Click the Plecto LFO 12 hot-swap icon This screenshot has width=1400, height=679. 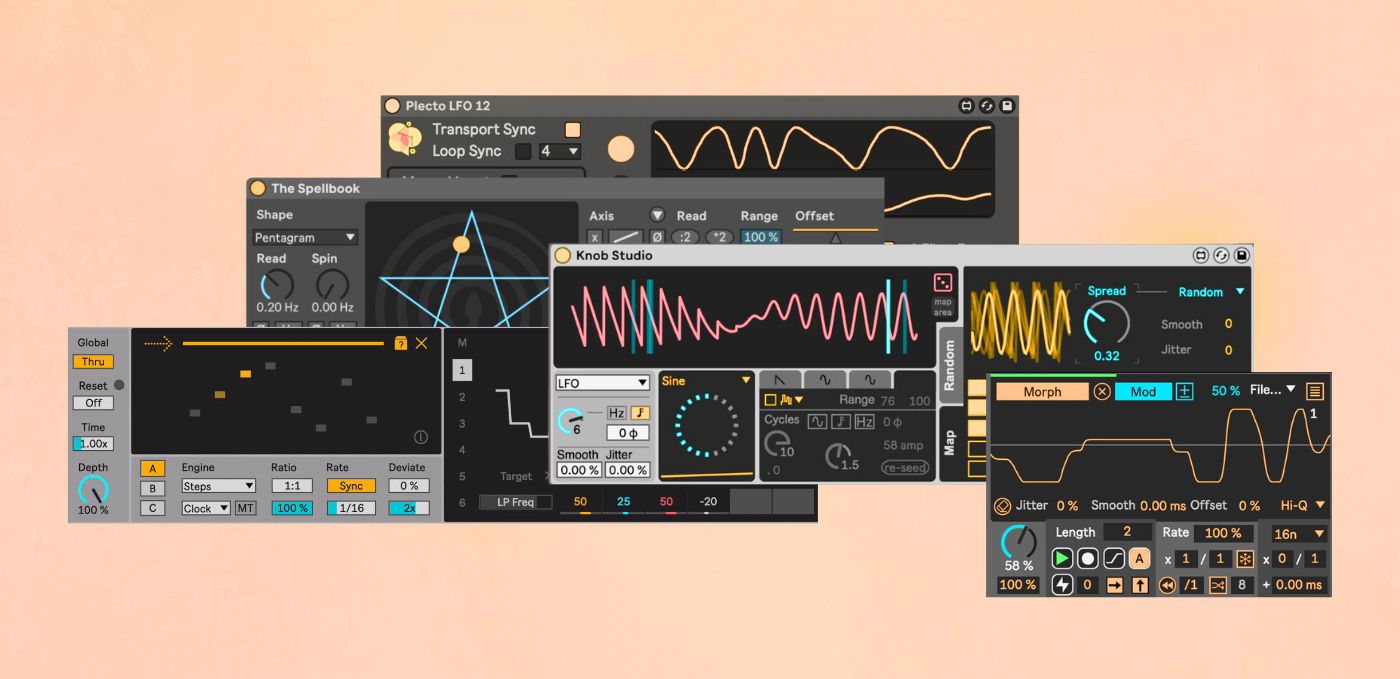pos(987,106)
